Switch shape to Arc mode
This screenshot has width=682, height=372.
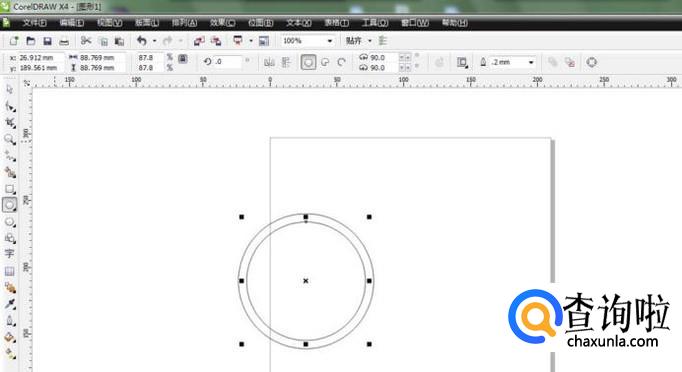[341, 62]
